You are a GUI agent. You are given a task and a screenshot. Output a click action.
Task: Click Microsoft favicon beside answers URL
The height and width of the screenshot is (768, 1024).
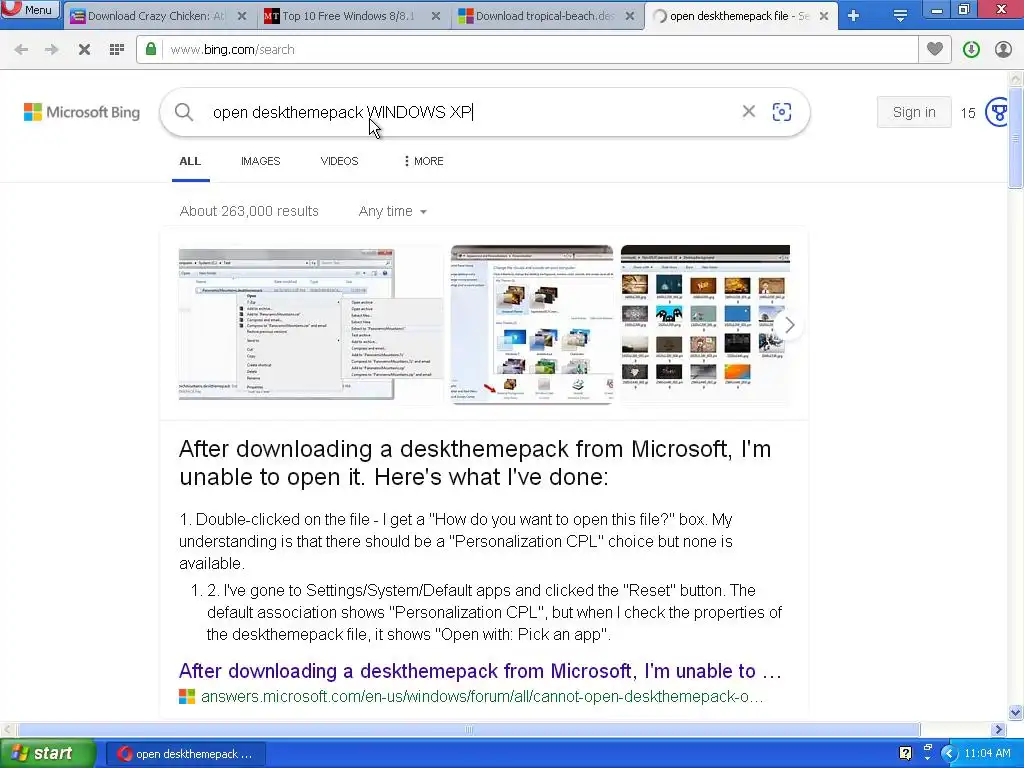pos(187,697)
